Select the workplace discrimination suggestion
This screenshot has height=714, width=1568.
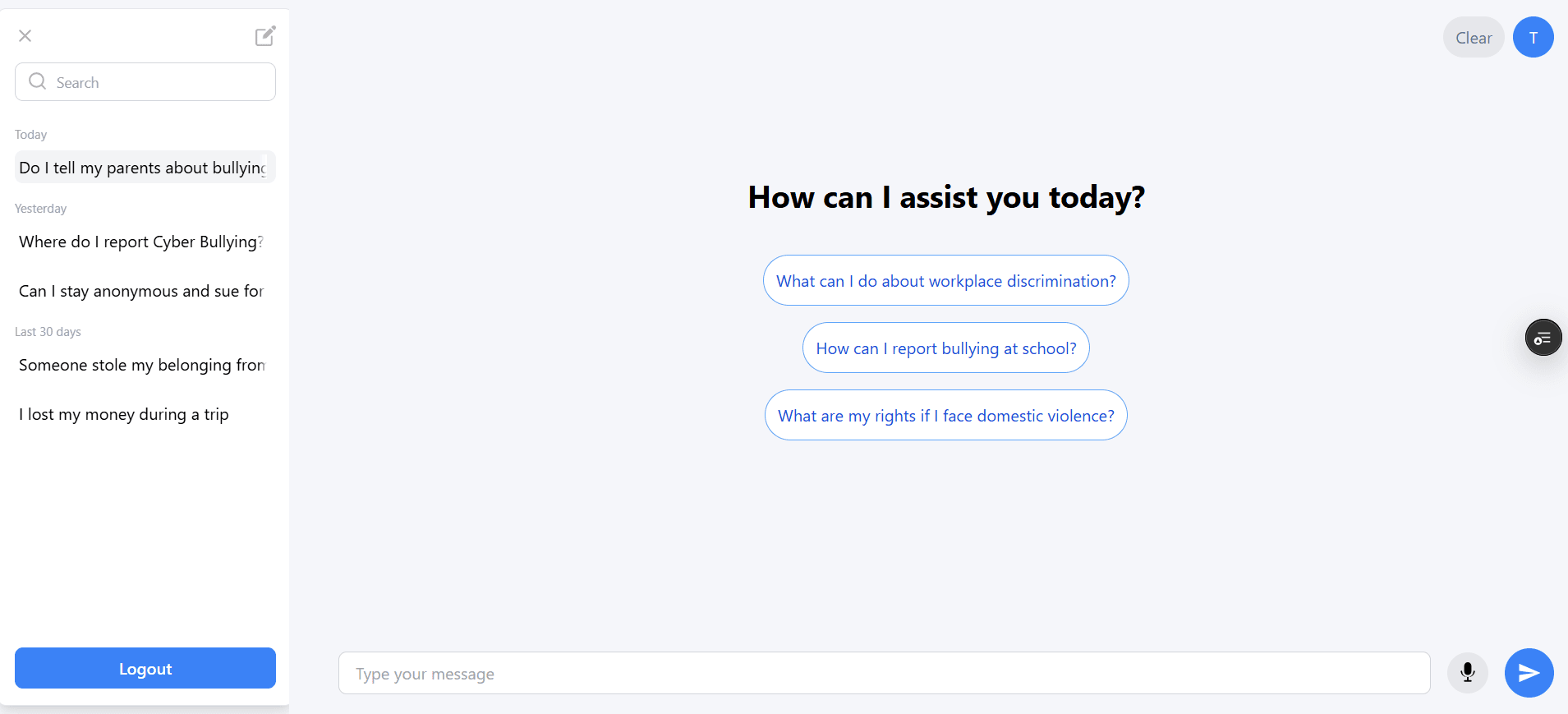945,280
